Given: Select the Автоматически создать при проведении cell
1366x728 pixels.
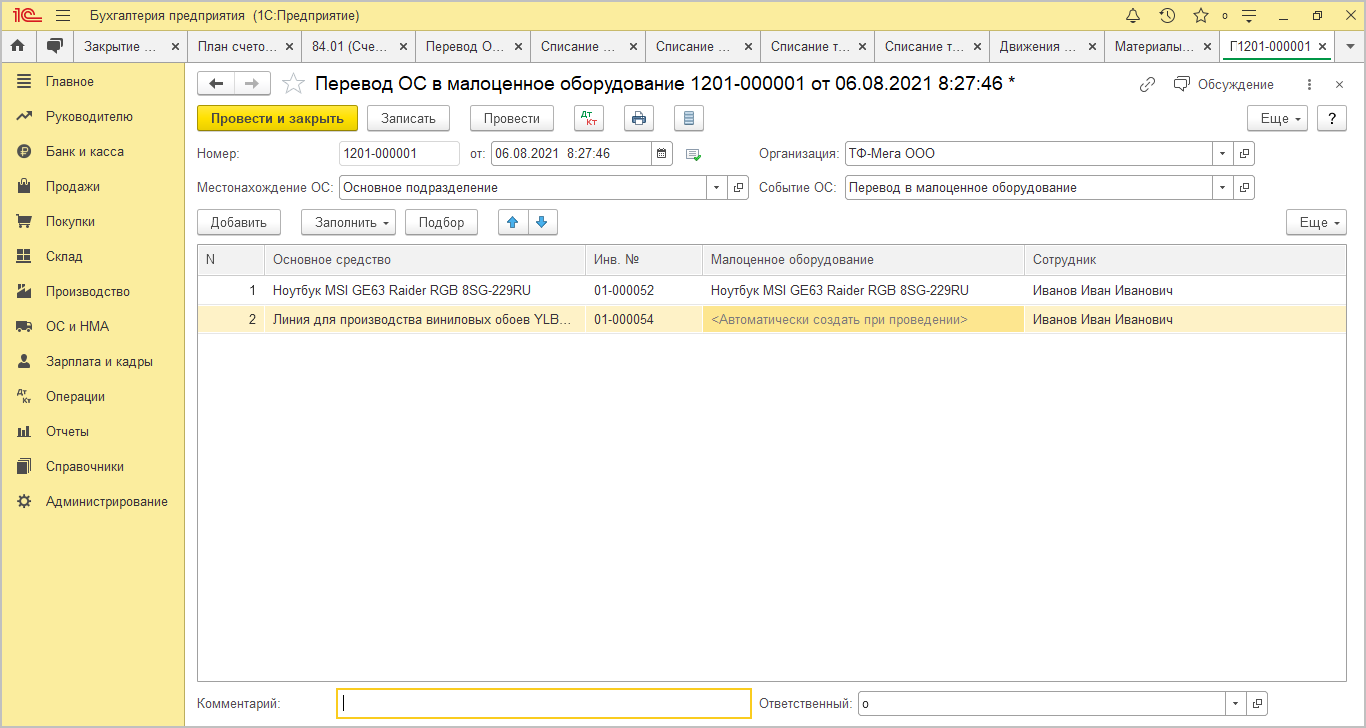Looking at the screenshot, I should (863, 320).
